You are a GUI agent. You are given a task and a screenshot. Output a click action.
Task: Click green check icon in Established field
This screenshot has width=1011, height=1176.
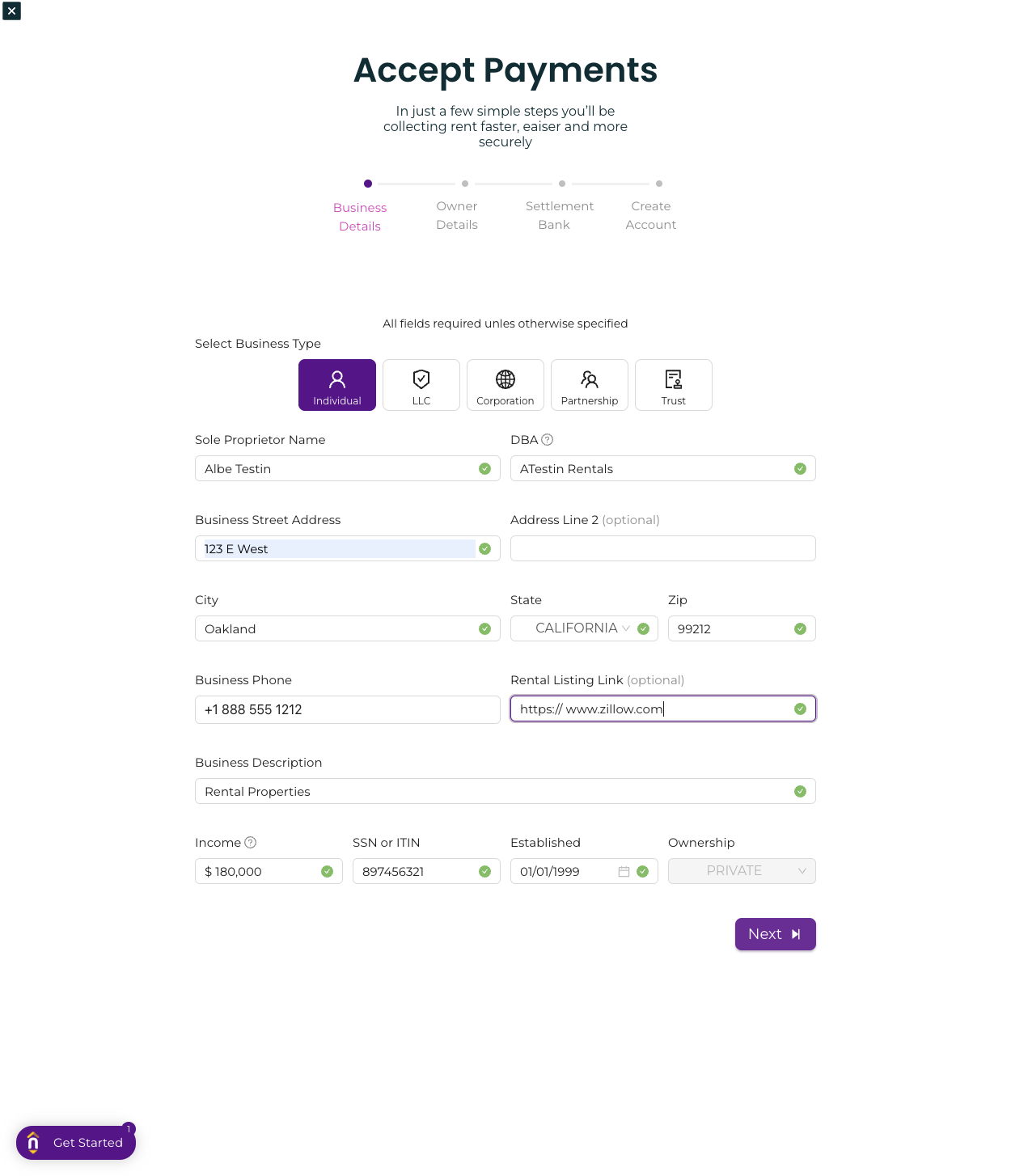click(642, 871)
